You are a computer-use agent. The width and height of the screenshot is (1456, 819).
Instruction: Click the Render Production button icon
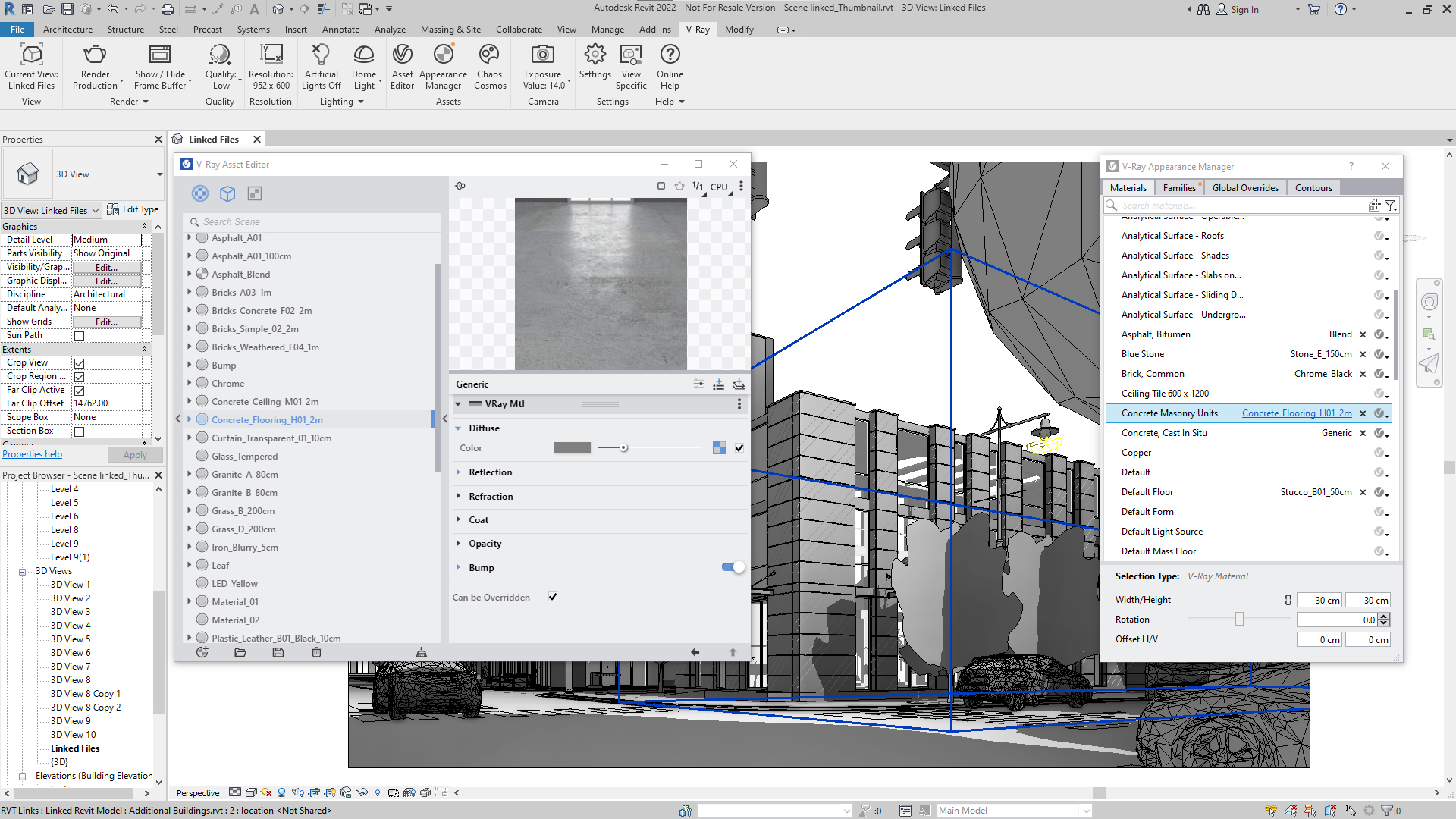(x=95, y=55)
